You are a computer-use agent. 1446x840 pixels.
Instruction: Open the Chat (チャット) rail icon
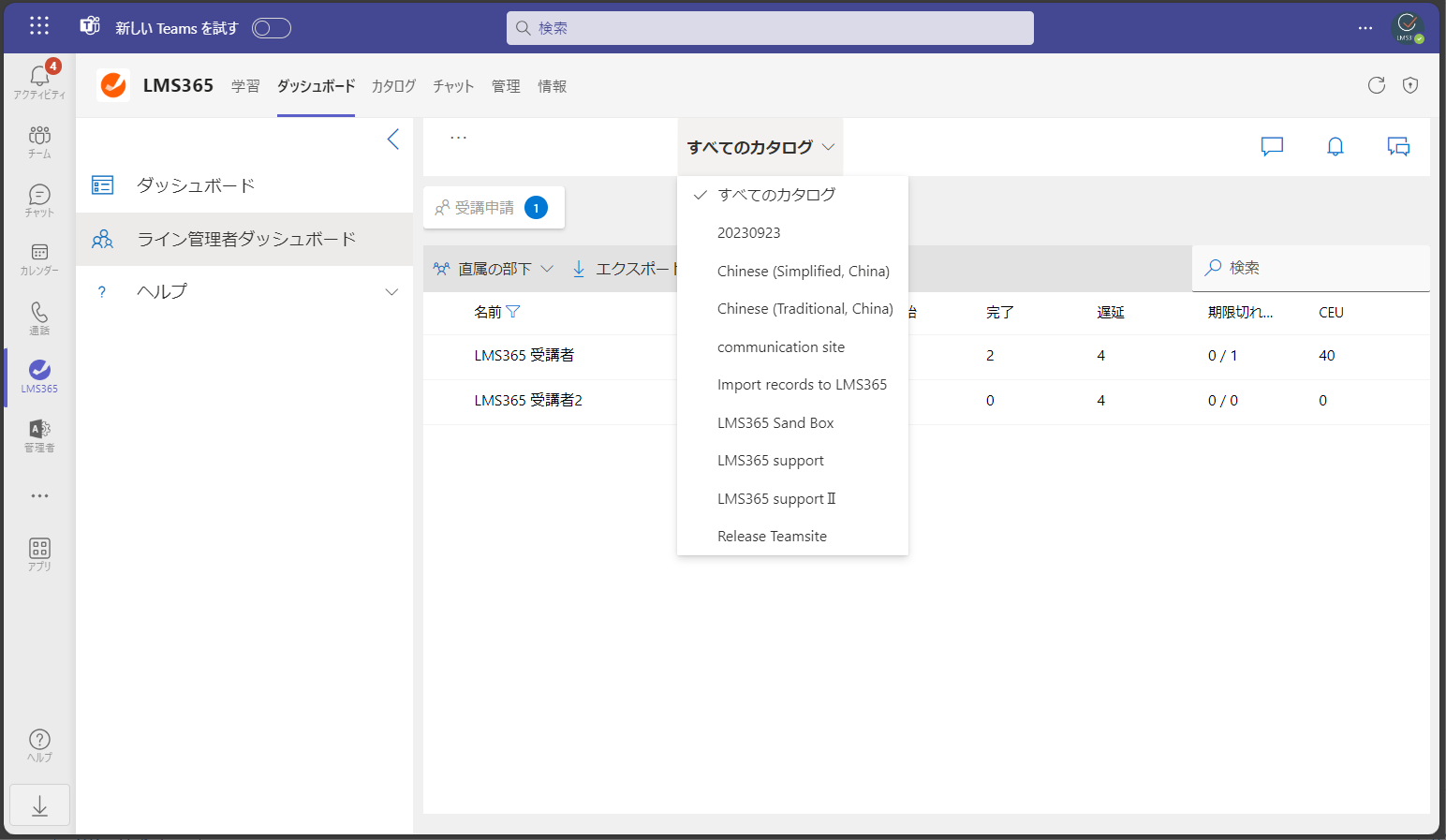tap(39, 200)
